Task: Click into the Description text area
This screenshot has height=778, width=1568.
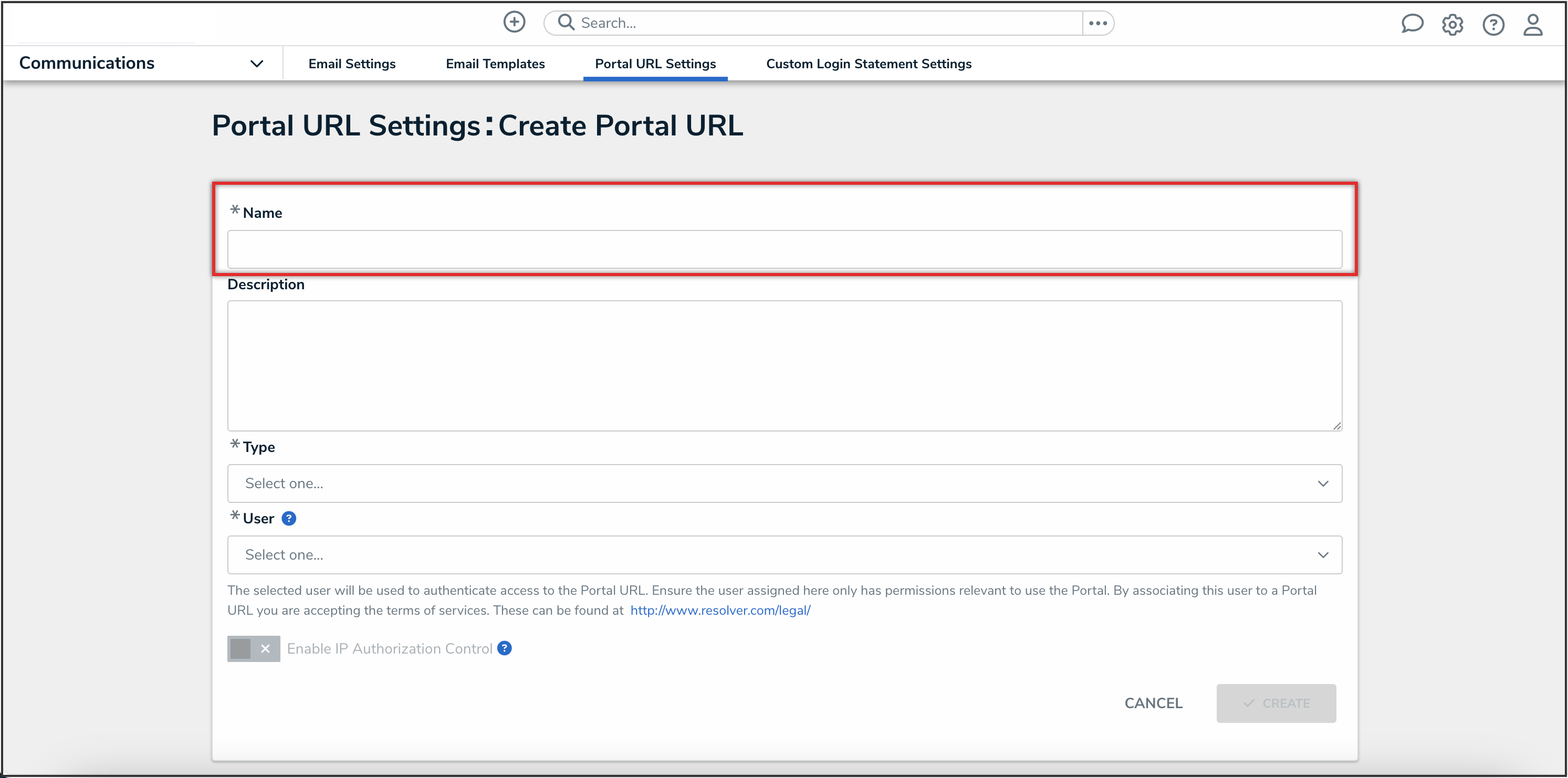Action: 784,365
